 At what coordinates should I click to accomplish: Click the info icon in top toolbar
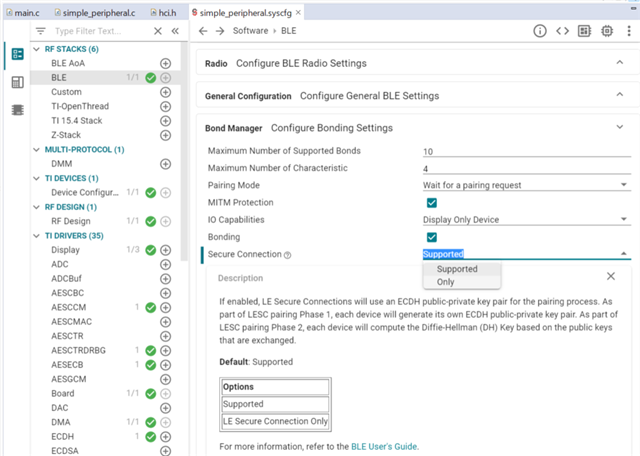point(540,31)
